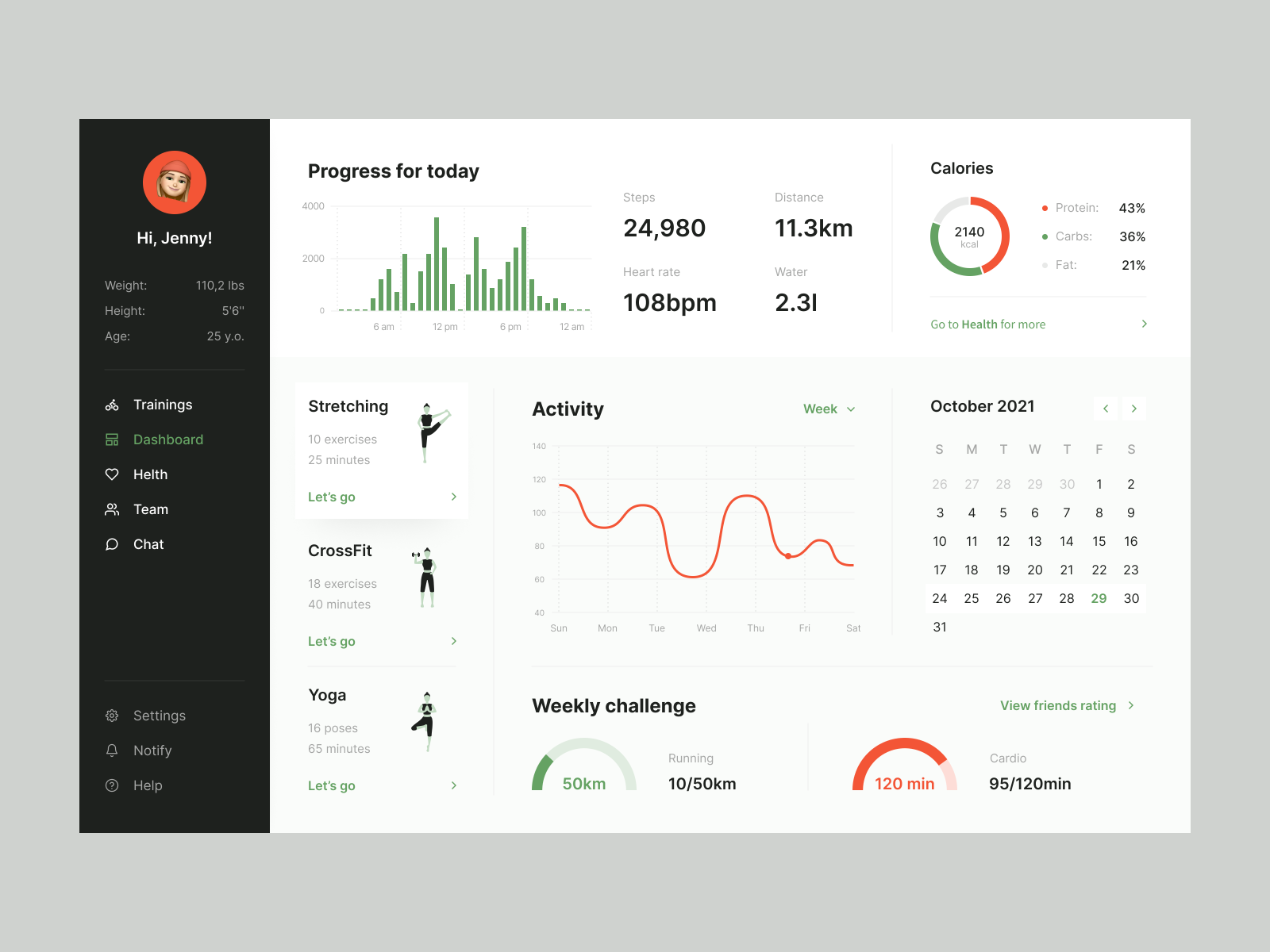Open Trainings via the bicycle icon

112,405
